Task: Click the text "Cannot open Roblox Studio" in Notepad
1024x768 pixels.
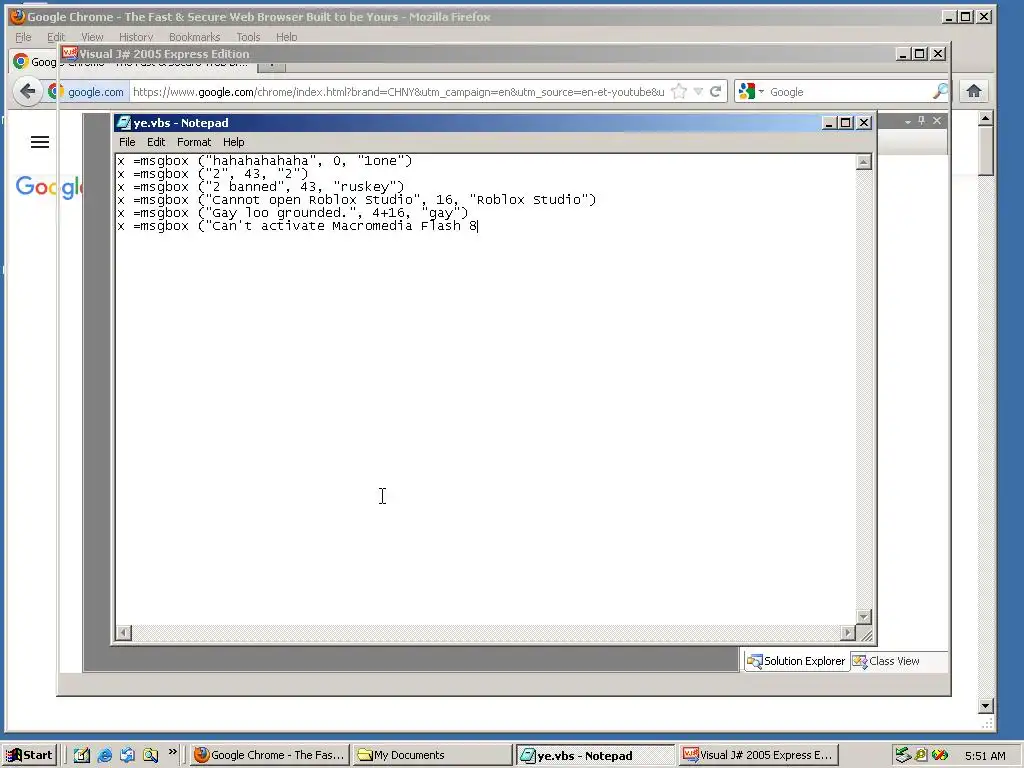Action: point(312,200)
